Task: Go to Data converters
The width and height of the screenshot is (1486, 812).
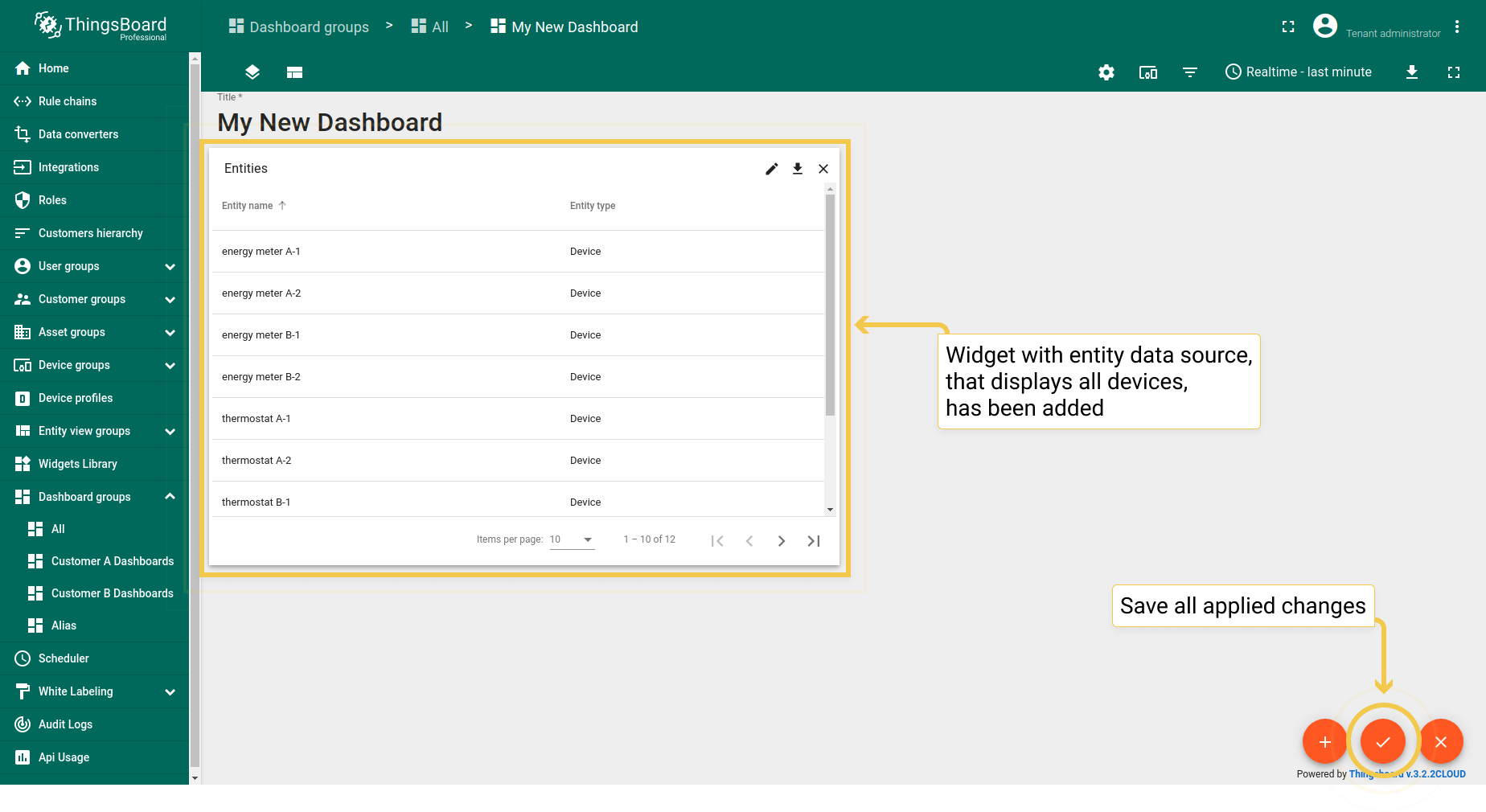Action: (x=94, y=134)
